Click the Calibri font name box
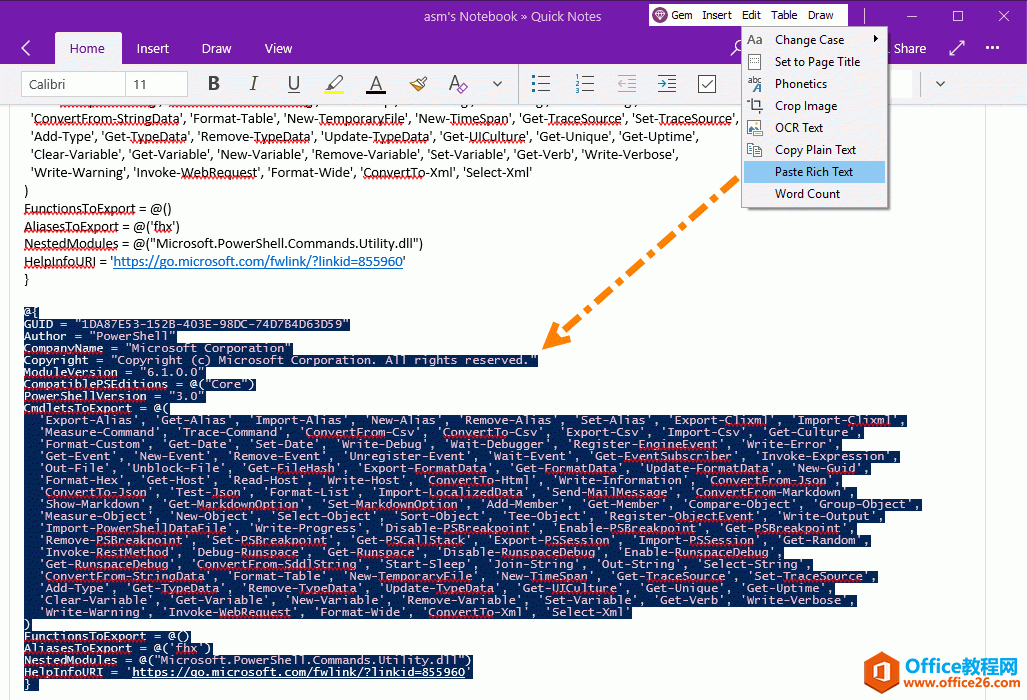Viewport: 1027px width, 700px height. 73,85
